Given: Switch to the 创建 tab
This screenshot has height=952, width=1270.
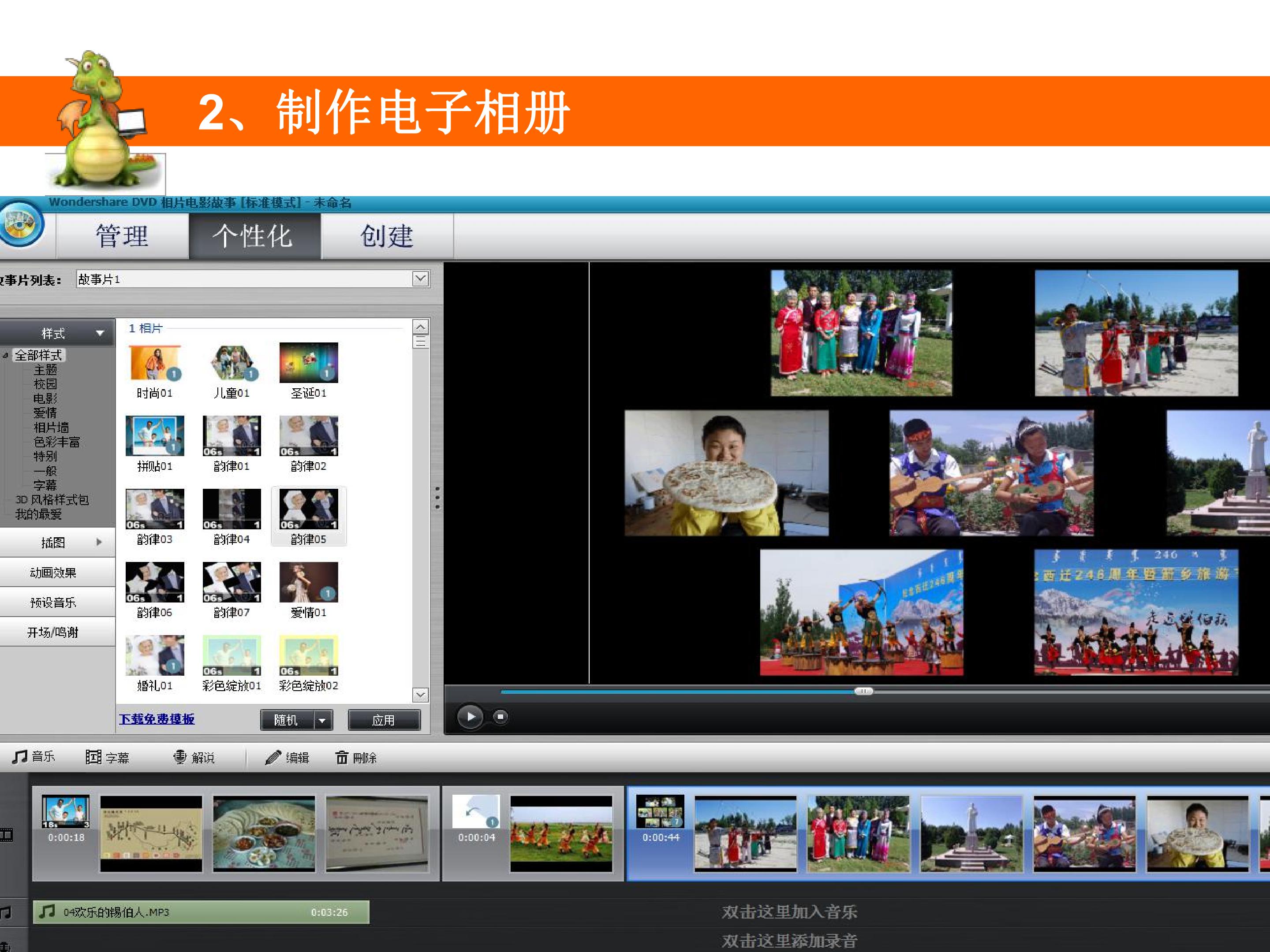Looking at the screenshot, I should pyautogui.click(x=387, y=236).
